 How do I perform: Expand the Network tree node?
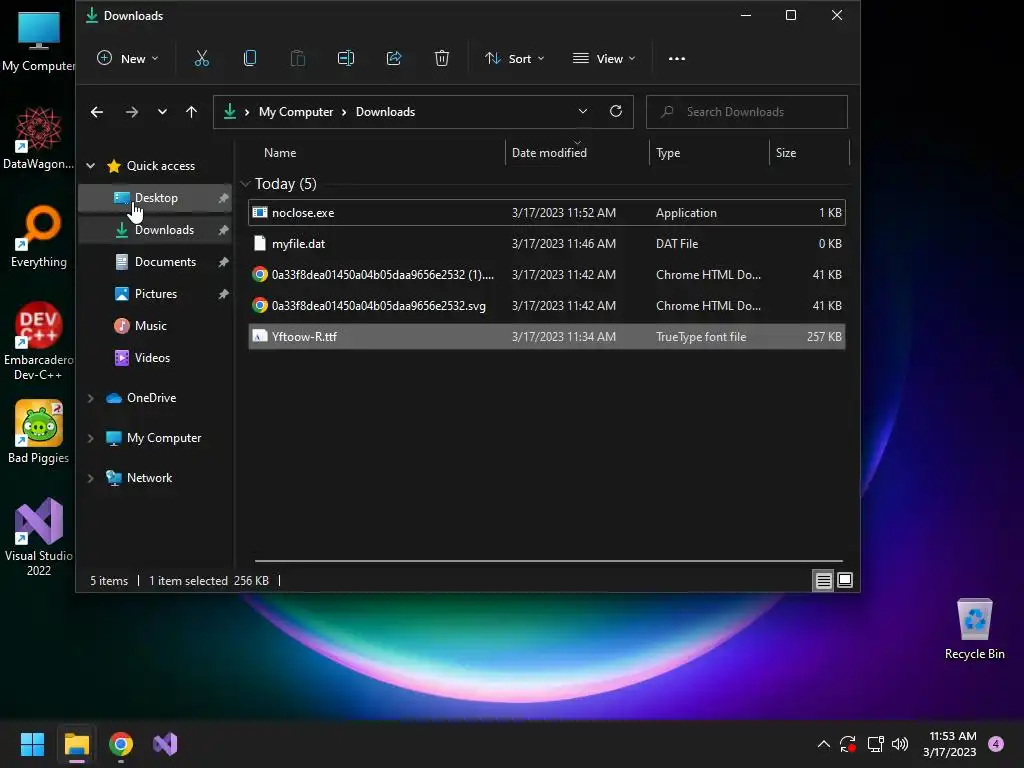91,478
